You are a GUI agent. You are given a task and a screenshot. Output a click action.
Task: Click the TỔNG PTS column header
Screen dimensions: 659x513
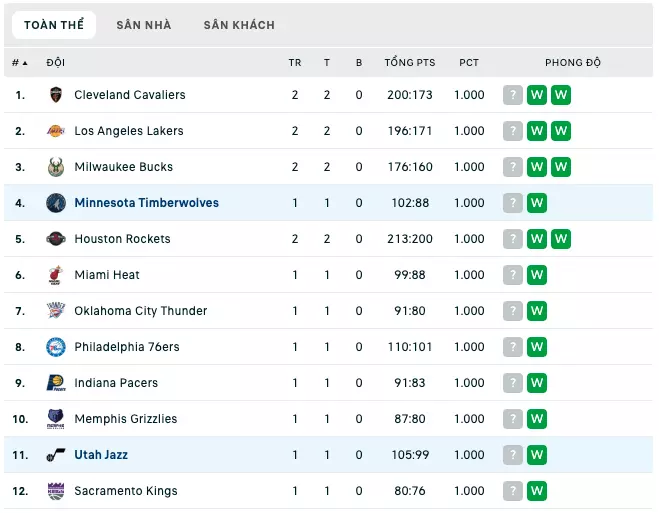(x=410, y=63)
